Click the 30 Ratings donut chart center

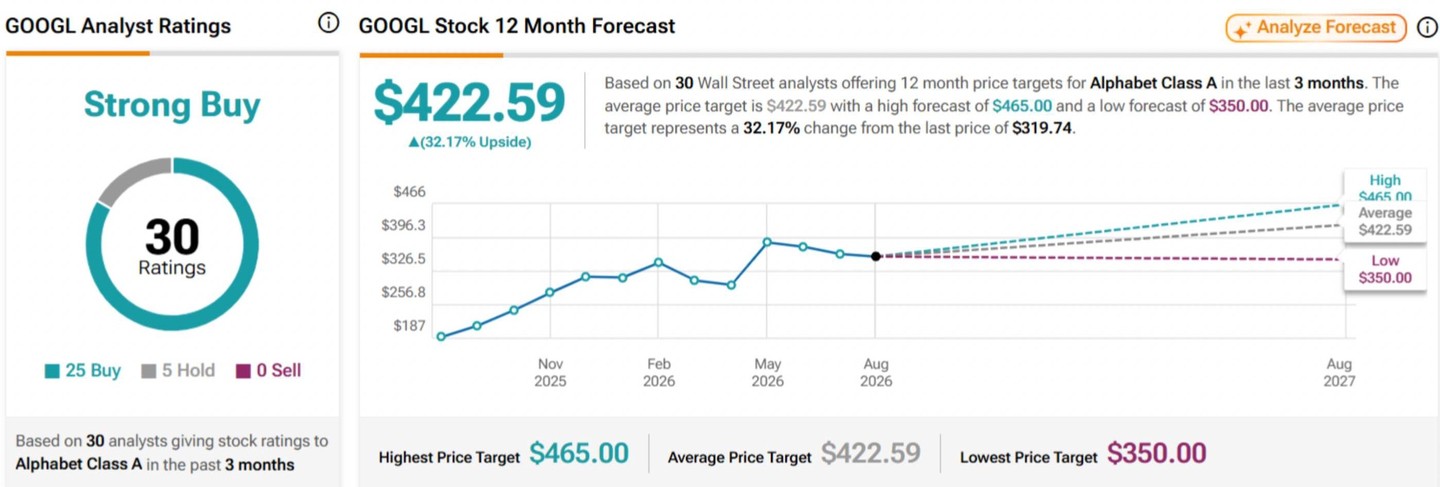click(x=172, y=246)
